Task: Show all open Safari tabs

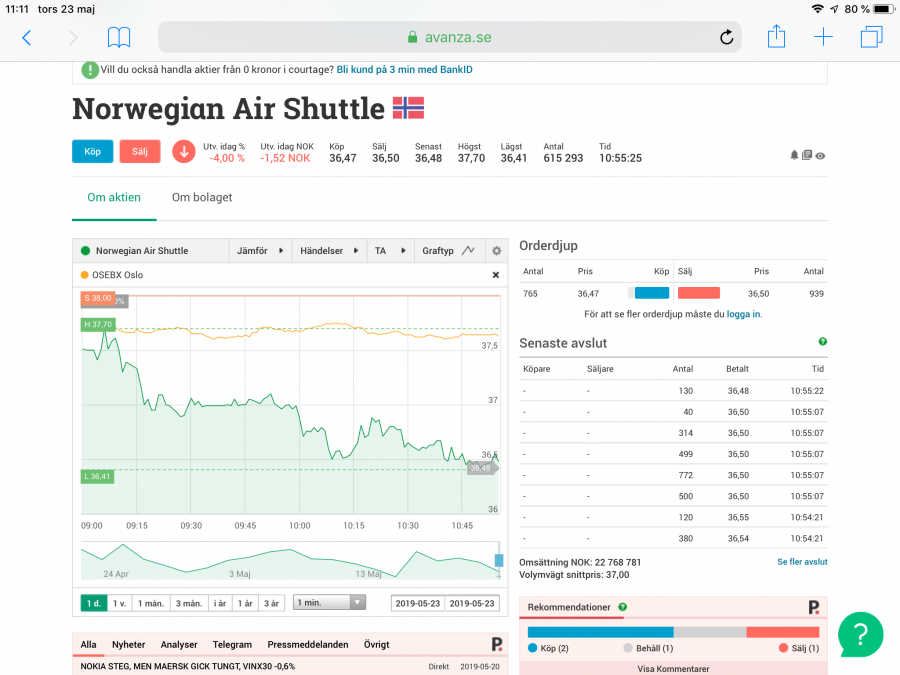Action: 871,37
